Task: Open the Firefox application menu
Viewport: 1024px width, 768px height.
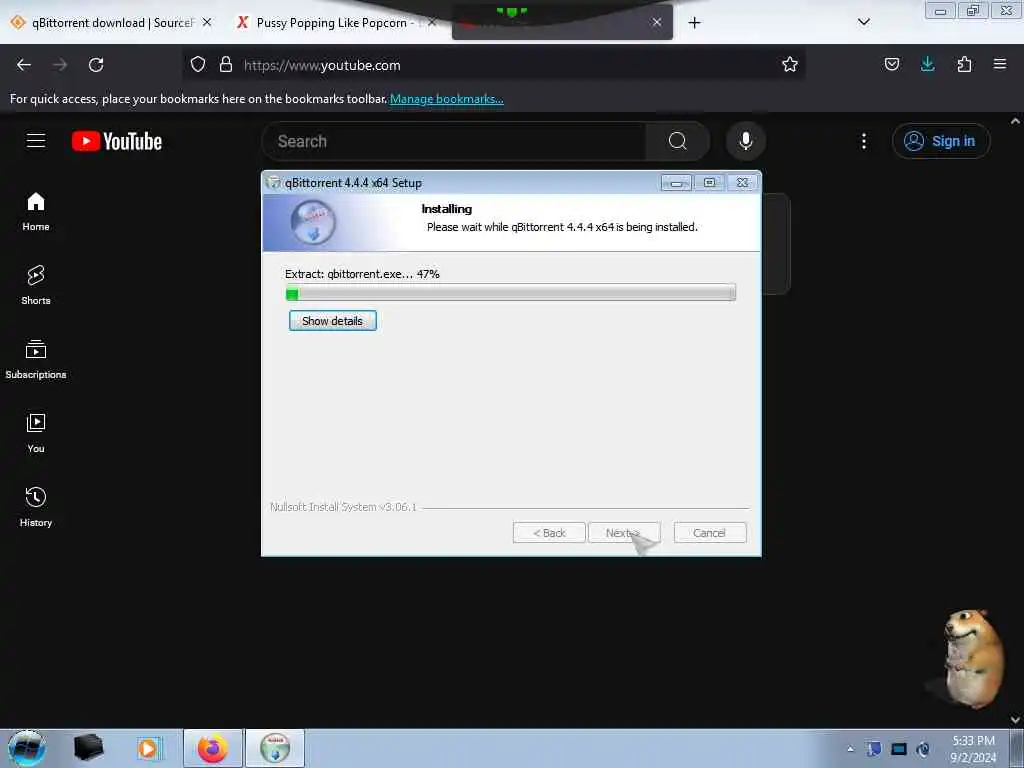Action: coord(1000,64)
